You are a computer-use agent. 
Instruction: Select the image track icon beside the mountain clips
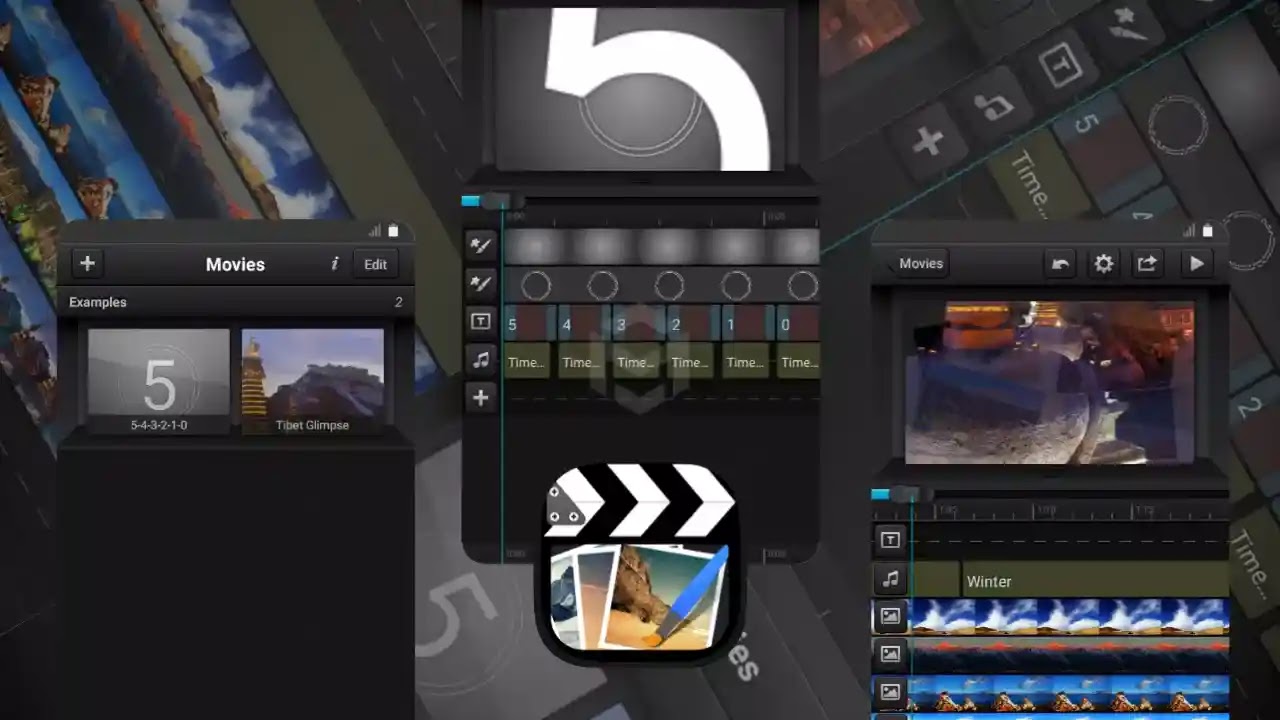(890, 692)
